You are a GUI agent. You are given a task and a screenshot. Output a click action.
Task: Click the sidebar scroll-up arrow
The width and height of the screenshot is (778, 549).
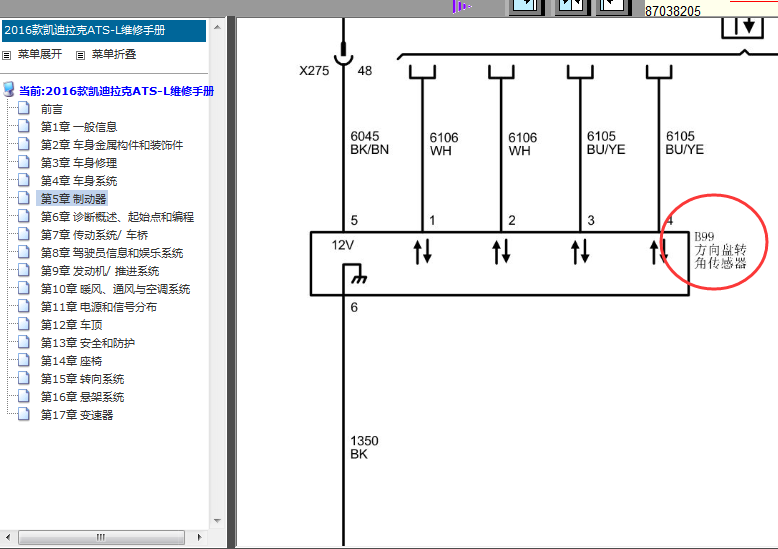(x=217, y=27)
